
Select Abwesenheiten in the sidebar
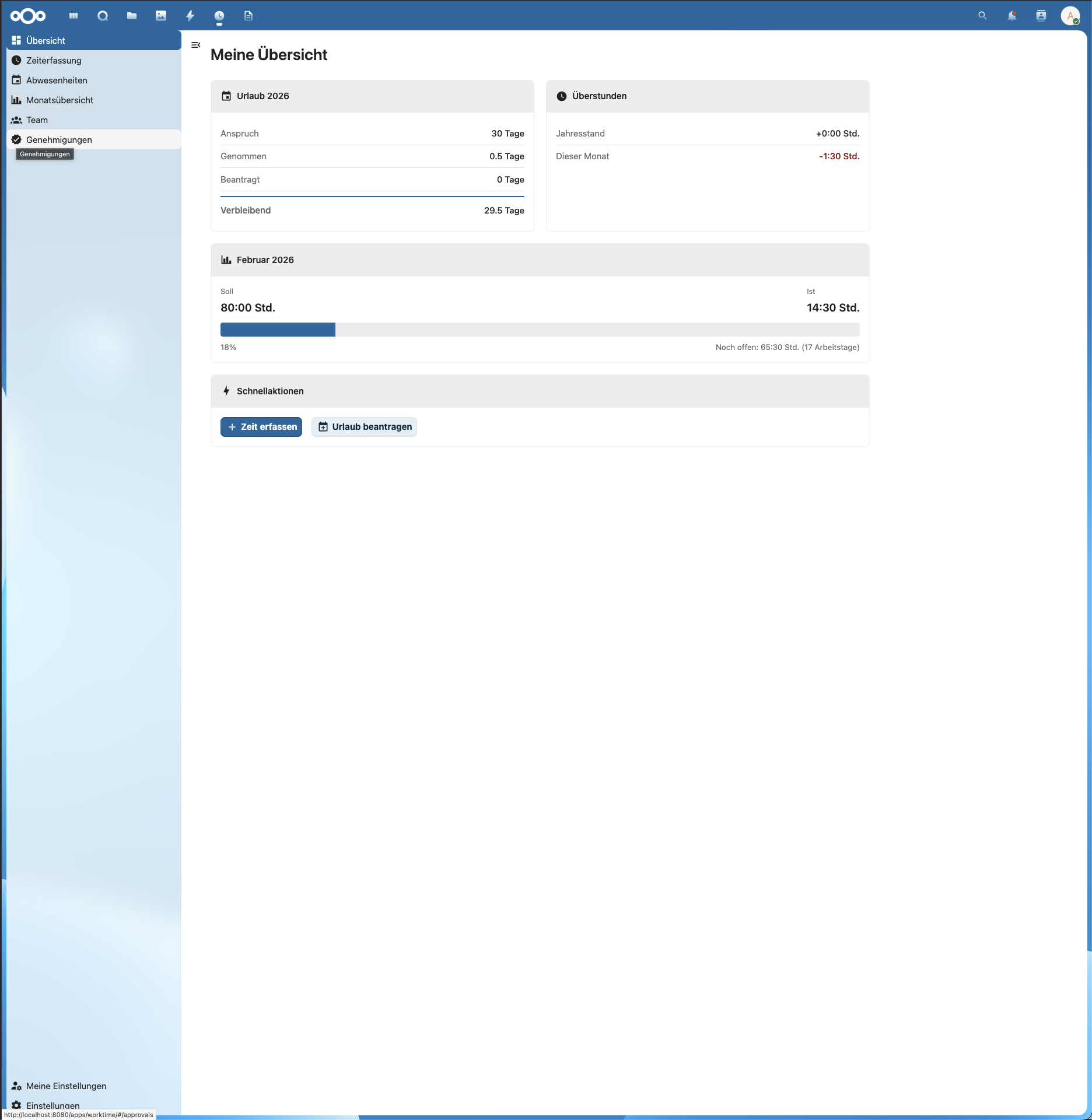(57, 80)
